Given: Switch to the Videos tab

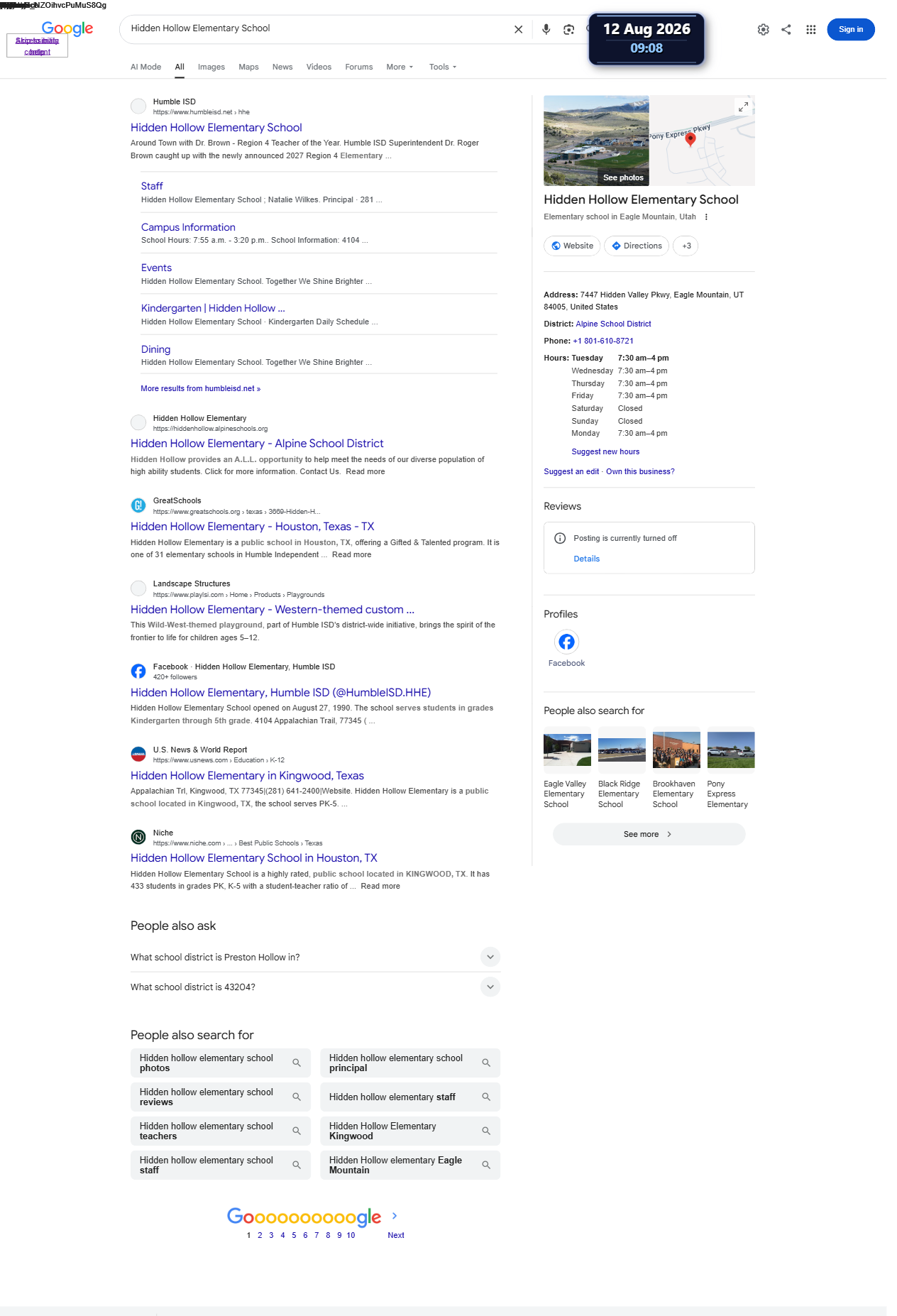Looking at the screenshot, I should [319, 67].
